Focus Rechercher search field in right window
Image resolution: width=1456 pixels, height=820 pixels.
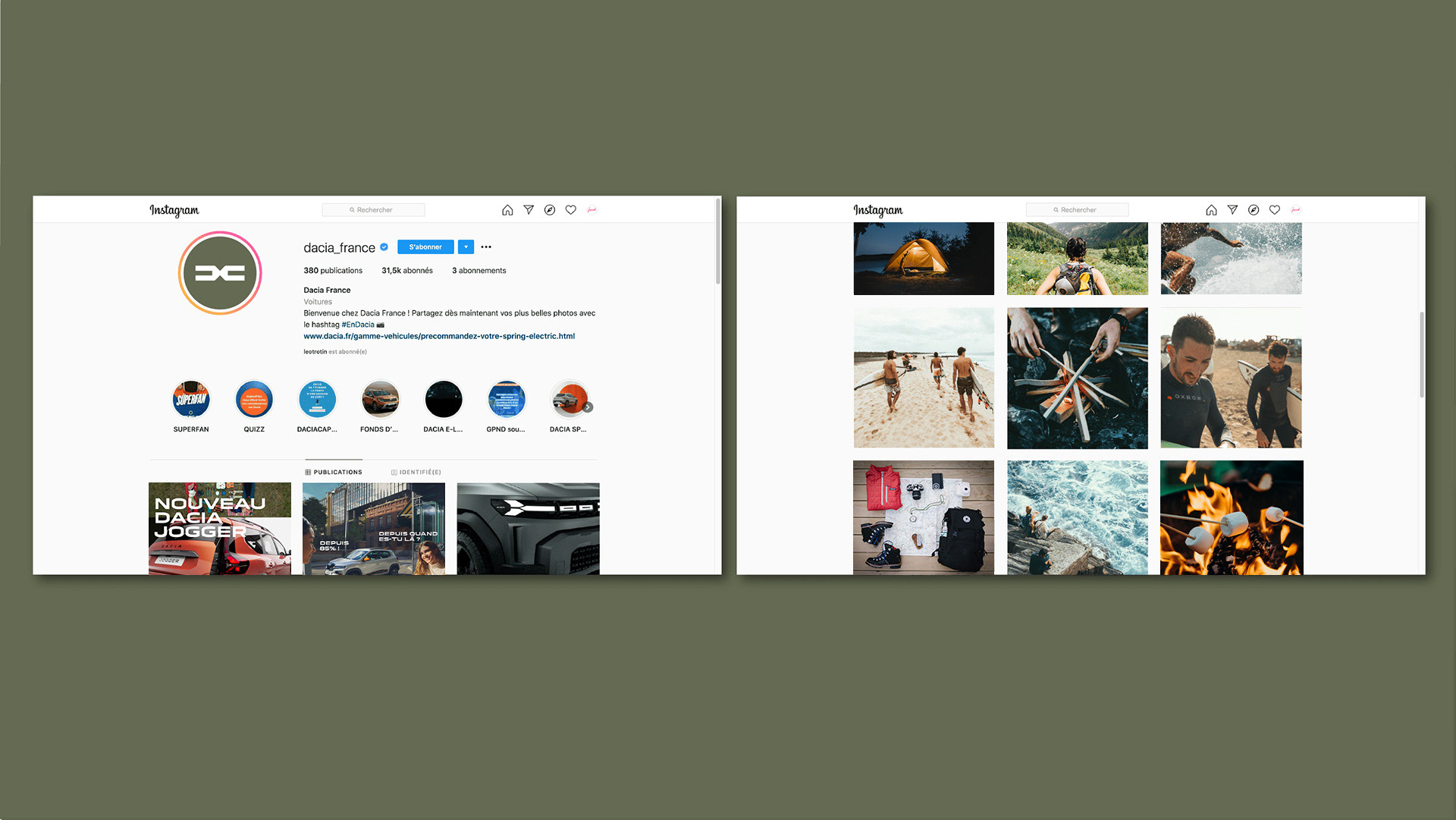pos(1077,210)
